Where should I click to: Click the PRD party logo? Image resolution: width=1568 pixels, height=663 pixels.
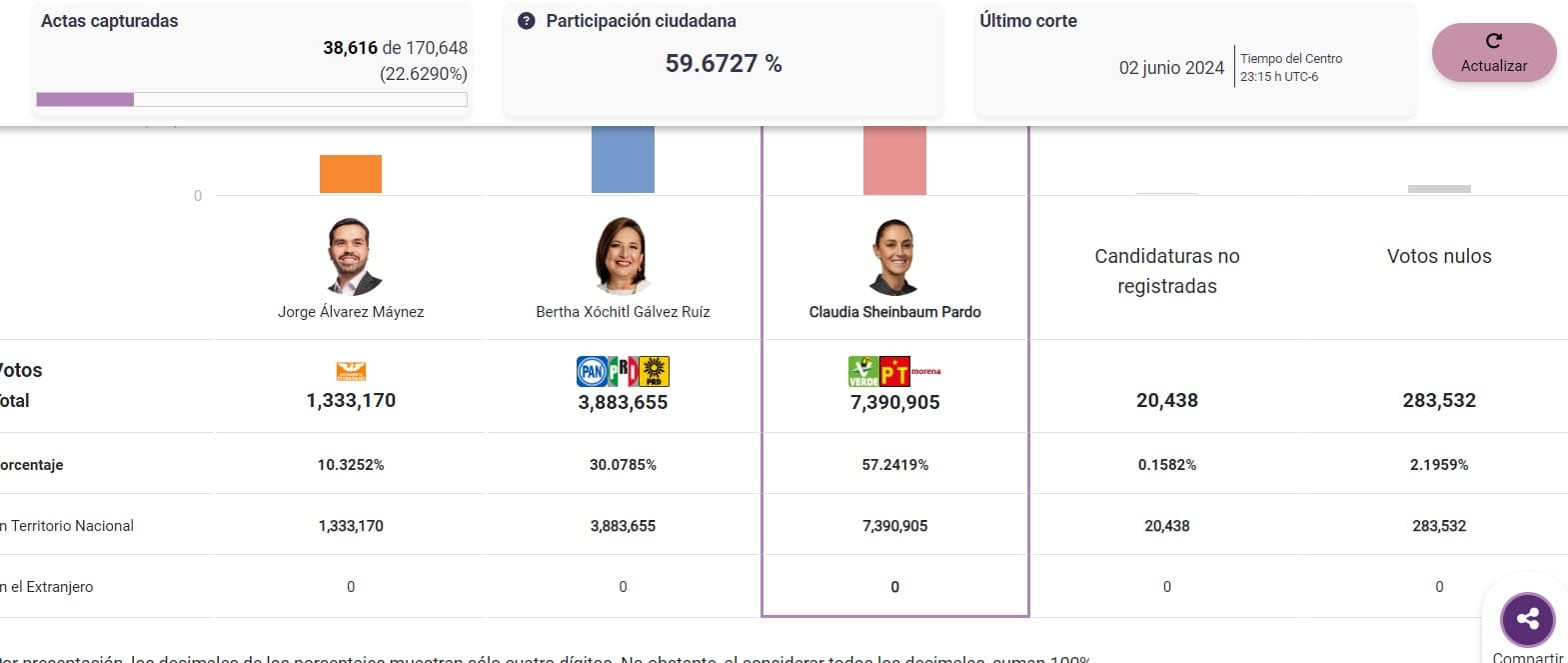point(655,372)
